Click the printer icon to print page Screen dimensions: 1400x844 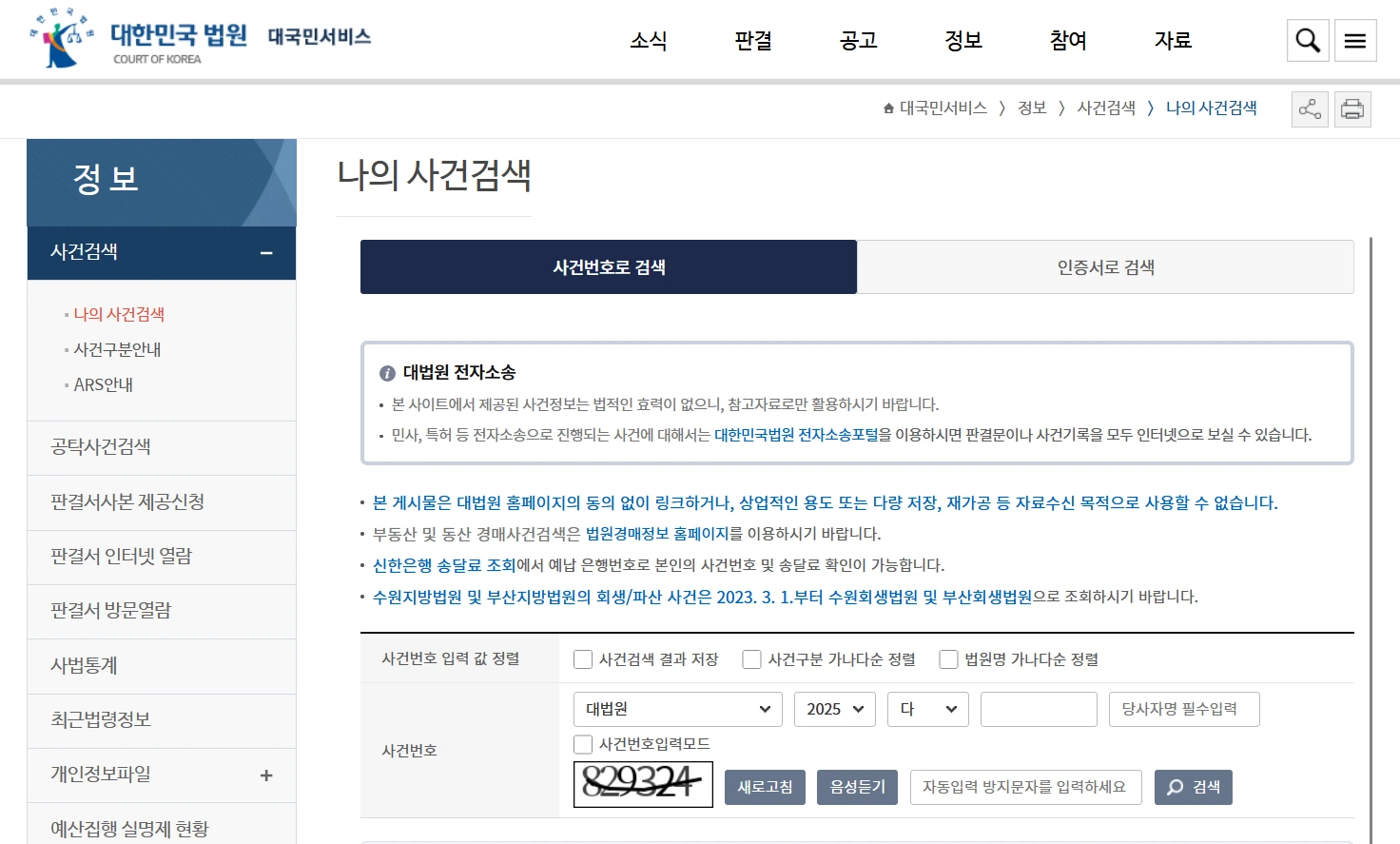point(1352,109)
